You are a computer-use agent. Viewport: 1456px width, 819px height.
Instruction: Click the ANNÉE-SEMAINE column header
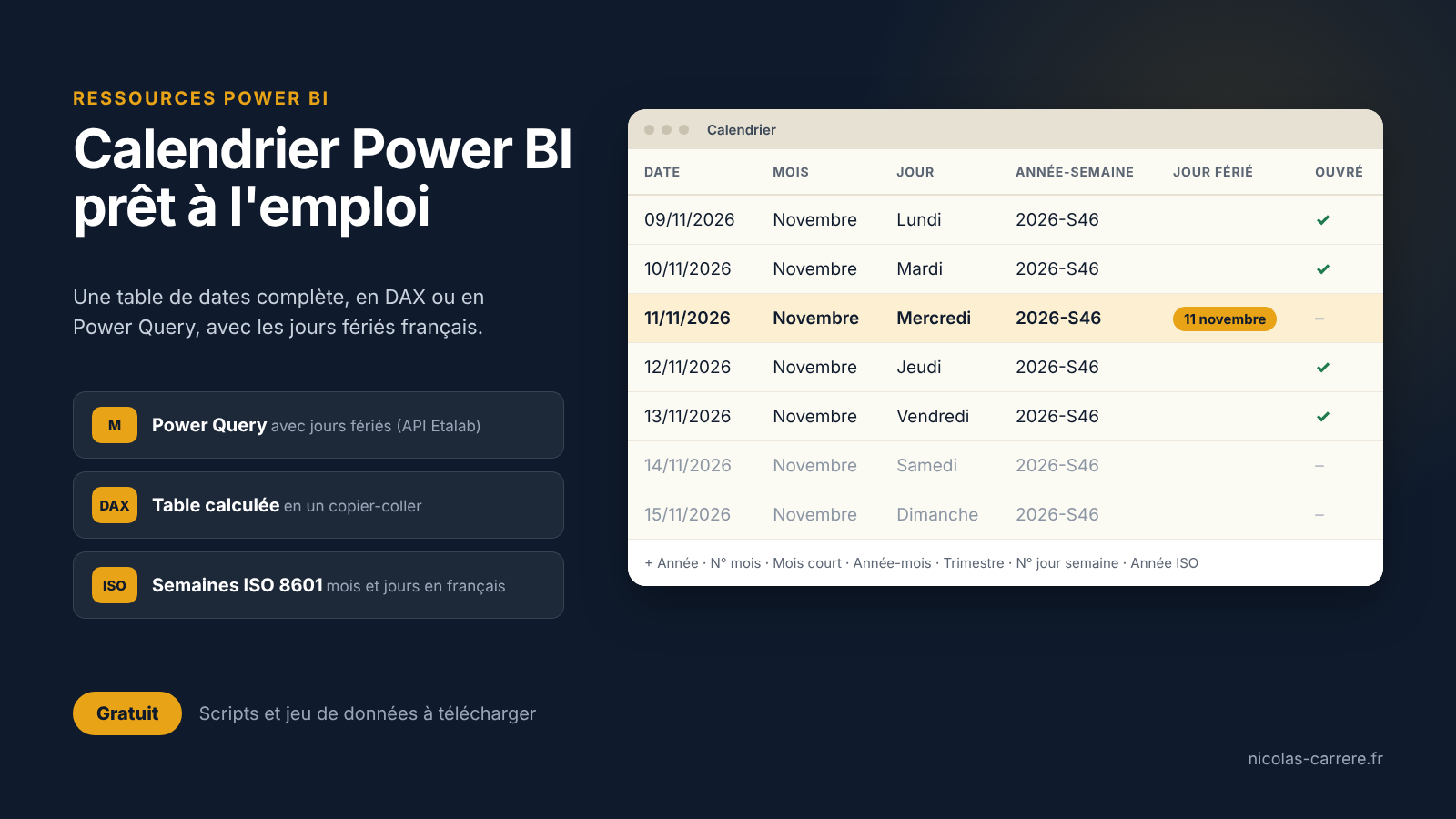click(1075, 172)
